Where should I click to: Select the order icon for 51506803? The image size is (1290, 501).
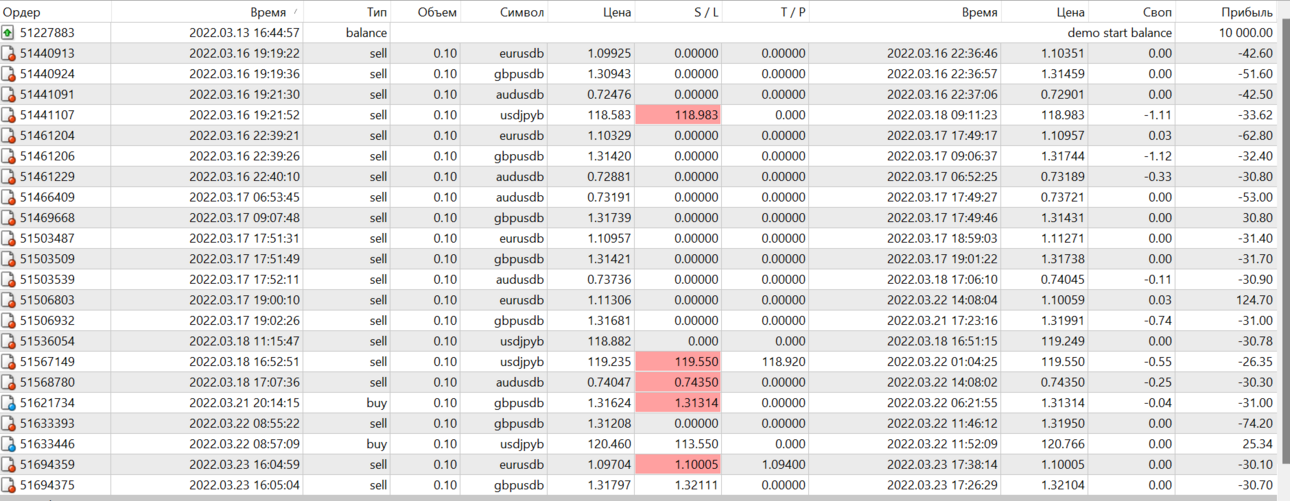point(8,300)
